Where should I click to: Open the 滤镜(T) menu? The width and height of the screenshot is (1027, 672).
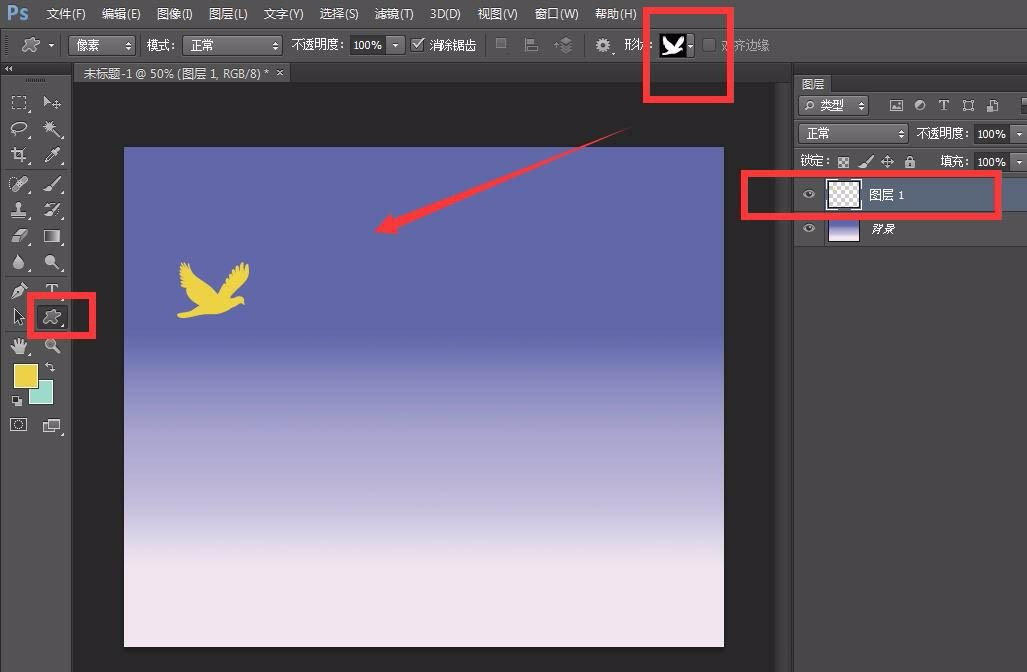click(394, 13)
